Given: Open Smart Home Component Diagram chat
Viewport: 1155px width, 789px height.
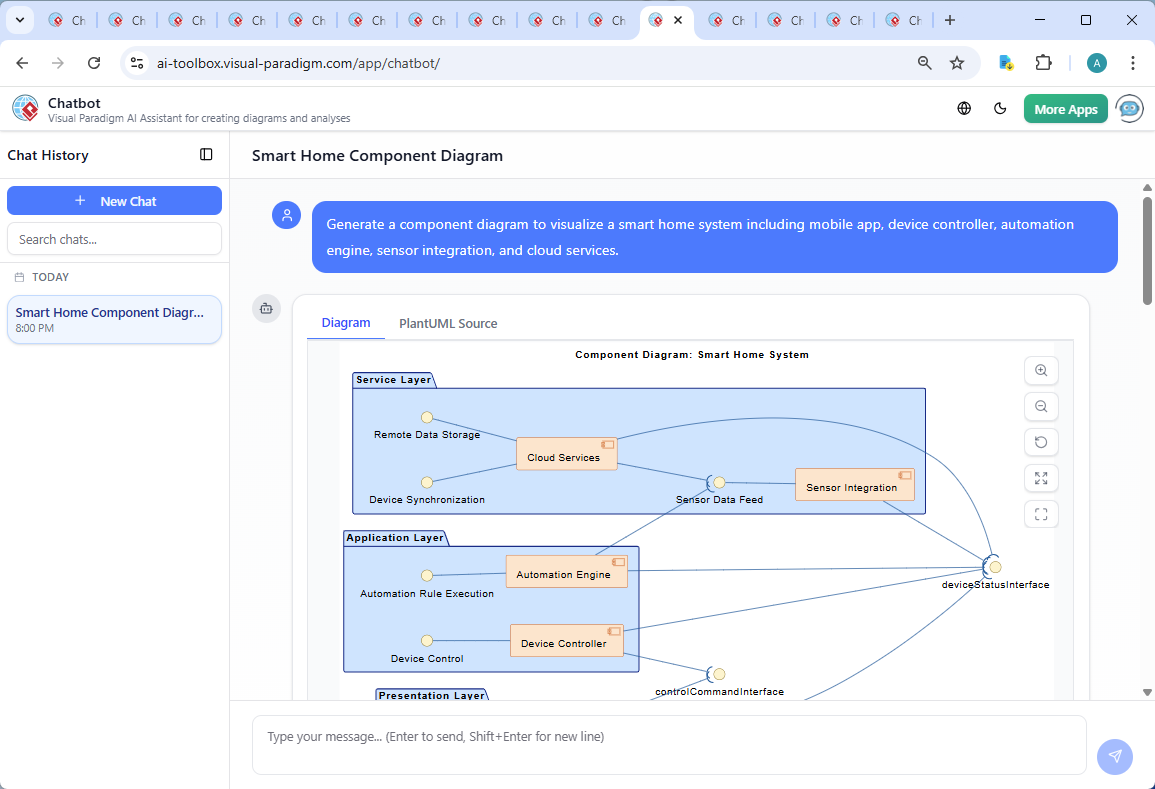Looking at the screenshot, I should coord(114,319).
